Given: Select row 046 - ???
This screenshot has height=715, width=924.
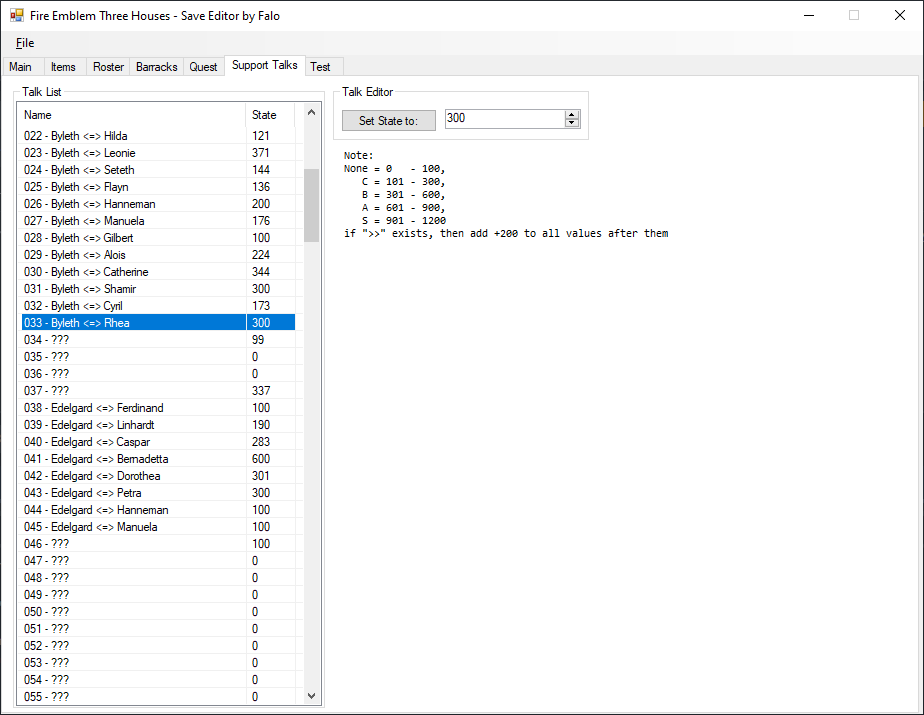Looking at the screenshot, I should click(159, 544).
